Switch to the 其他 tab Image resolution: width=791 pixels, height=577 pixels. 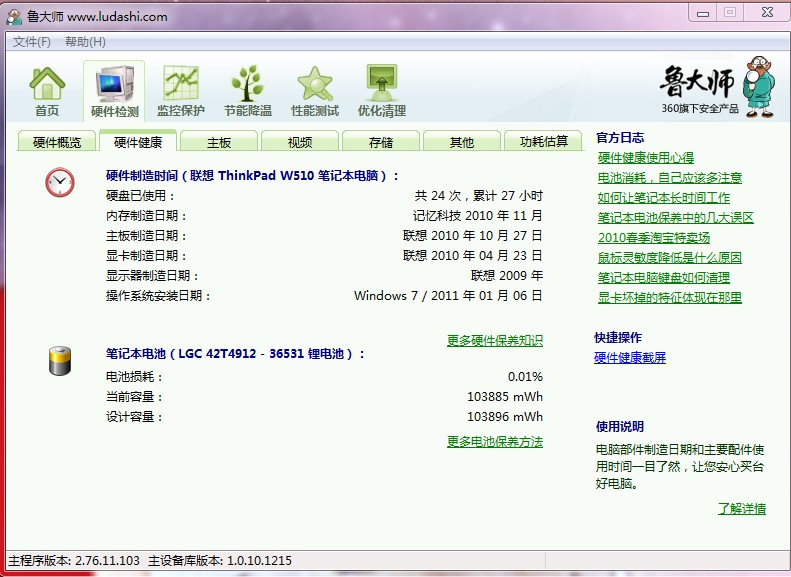tap(462, 142)
